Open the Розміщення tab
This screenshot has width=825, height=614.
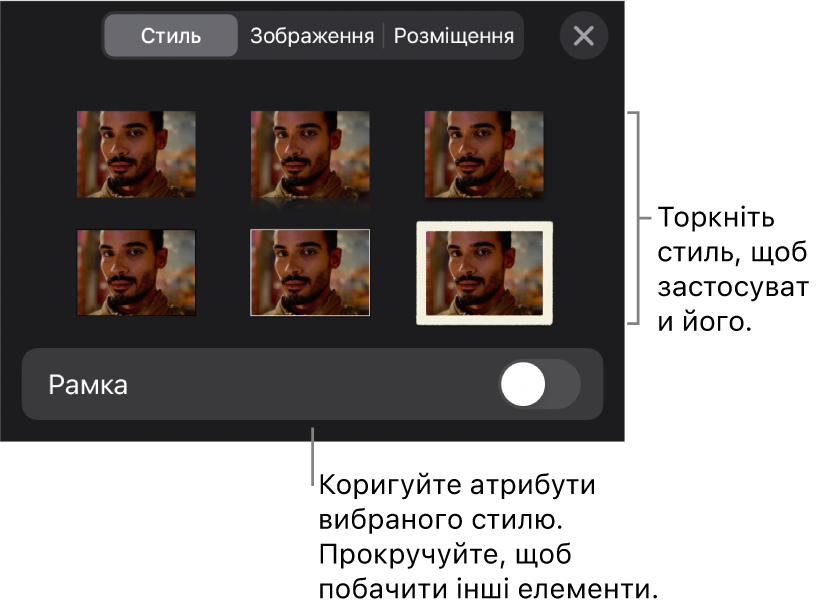tap(454, 36)
